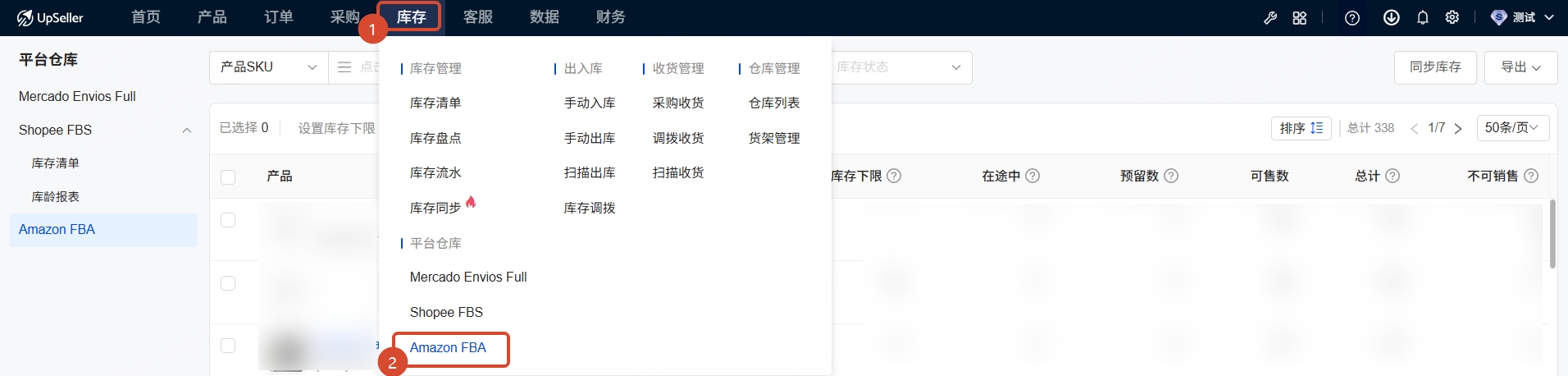Click the 测试 account avatar
The width and height of the screenshot is (1568, 376).
click(1499, 17)
